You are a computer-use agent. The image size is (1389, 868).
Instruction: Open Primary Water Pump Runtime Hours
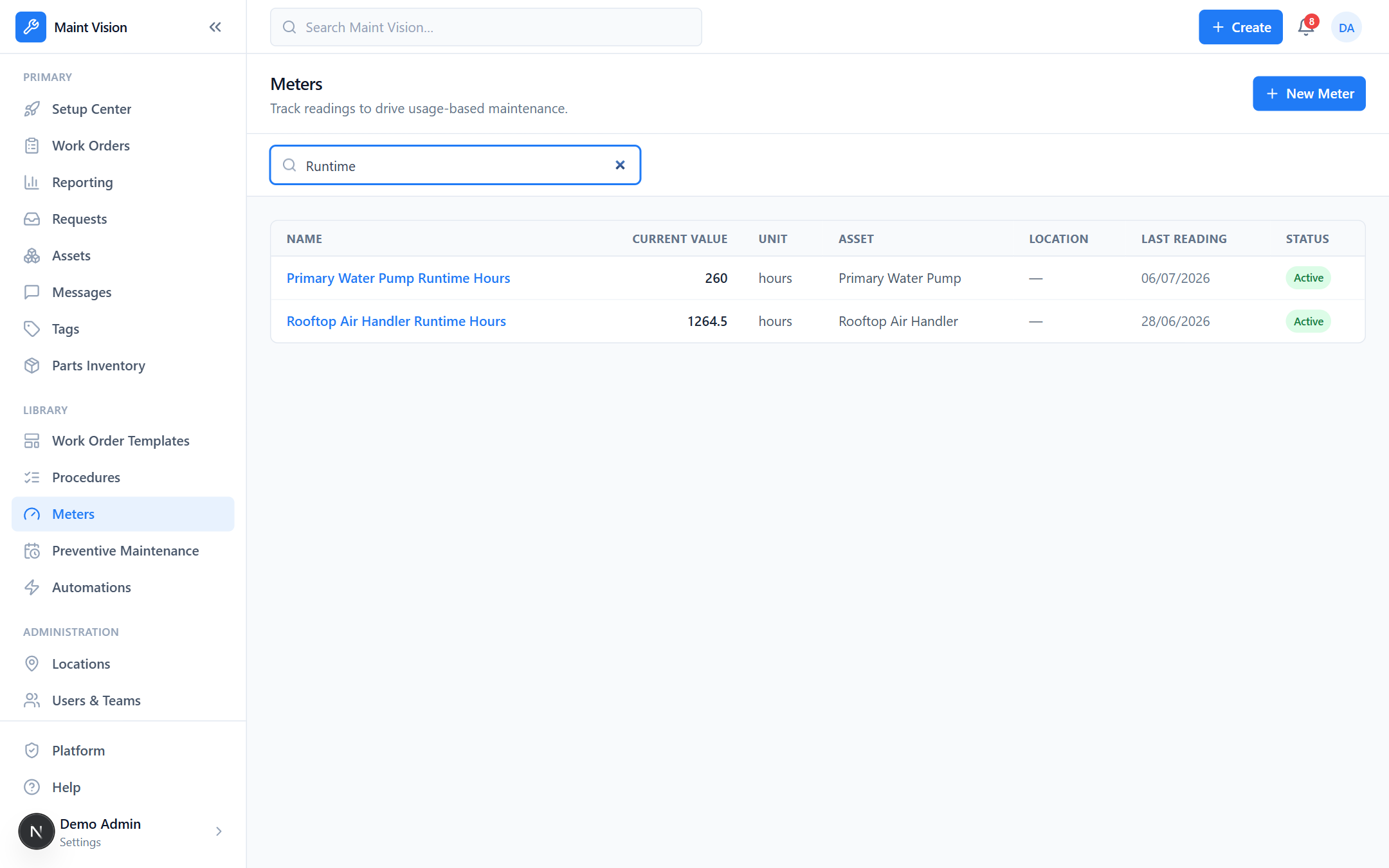(398, 278)
